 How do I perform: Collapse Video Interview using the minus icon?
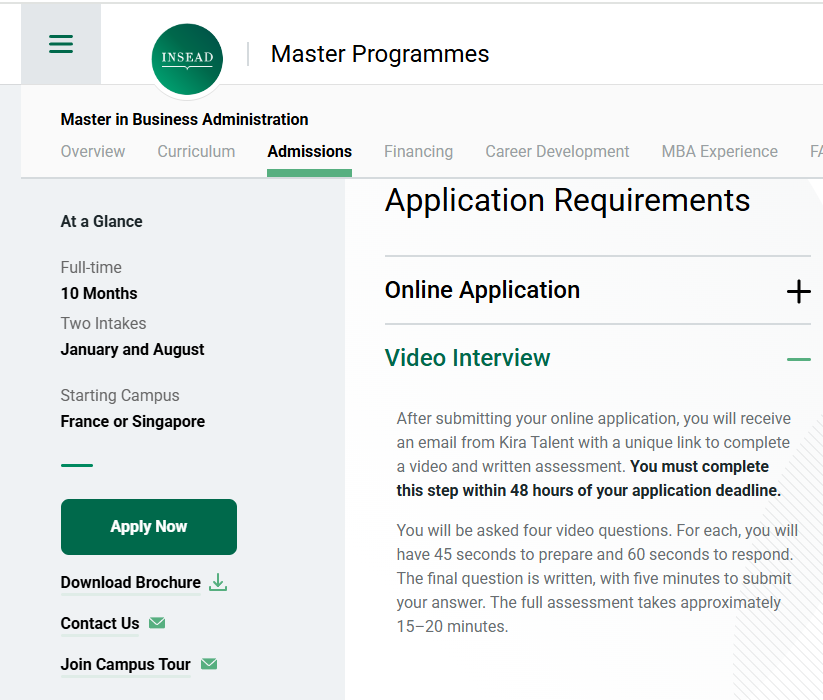coord(798,359)
